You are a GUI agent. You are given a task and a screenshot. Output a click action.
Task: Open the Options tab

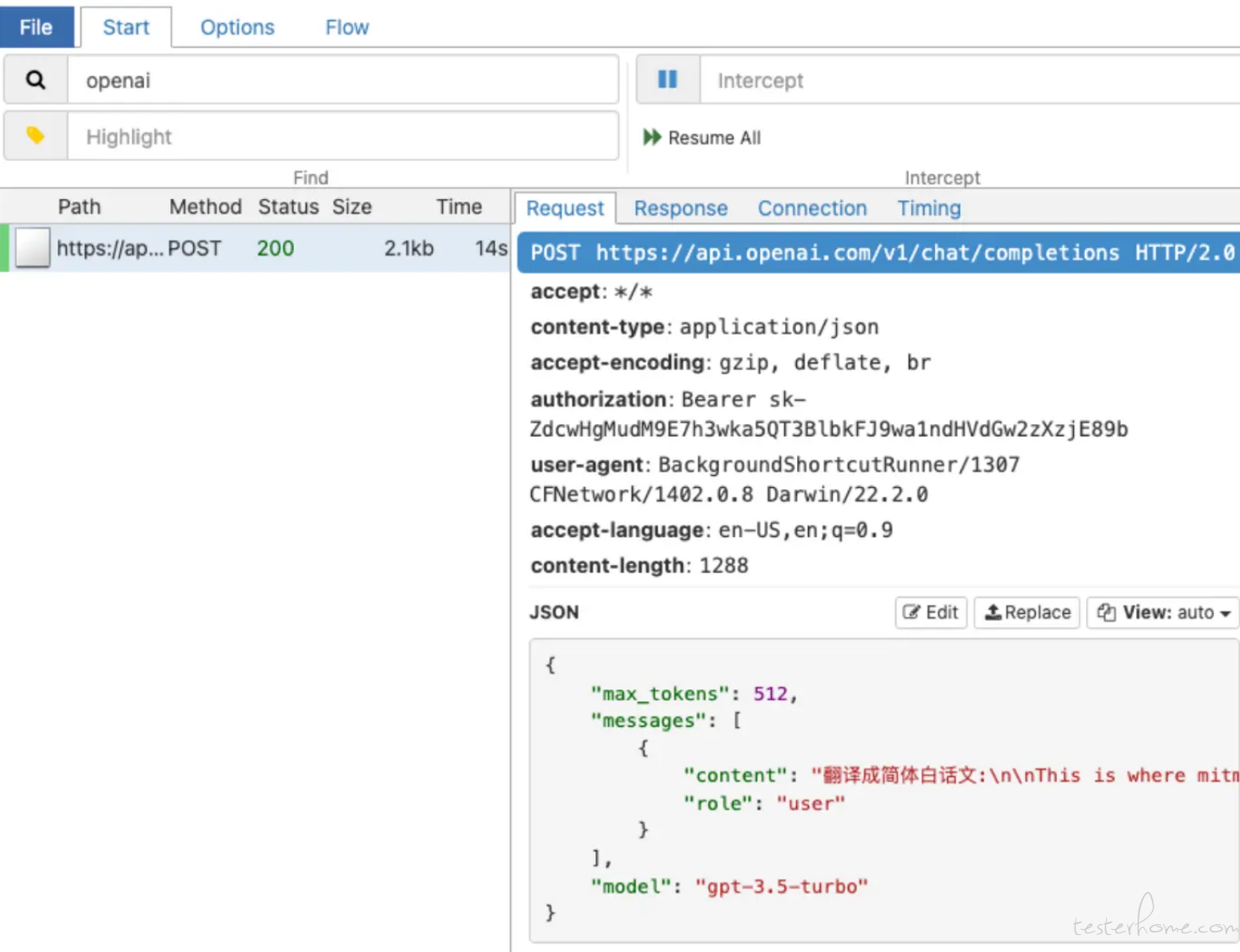tap(237, 27)
